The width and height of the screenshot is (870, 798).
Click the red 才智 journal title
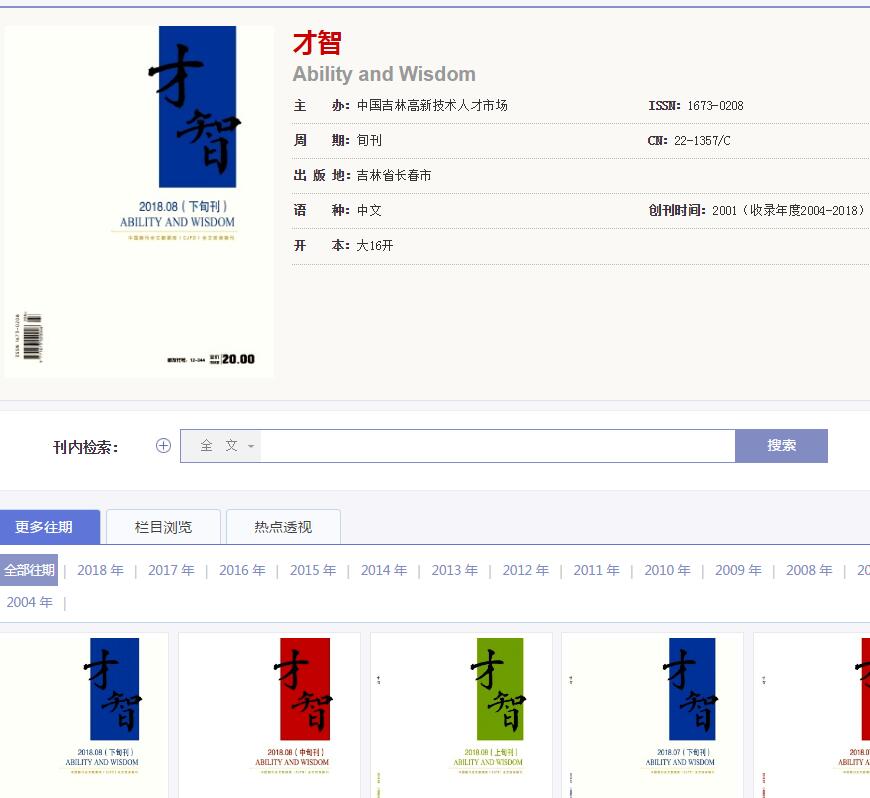[x=317, y=43]
